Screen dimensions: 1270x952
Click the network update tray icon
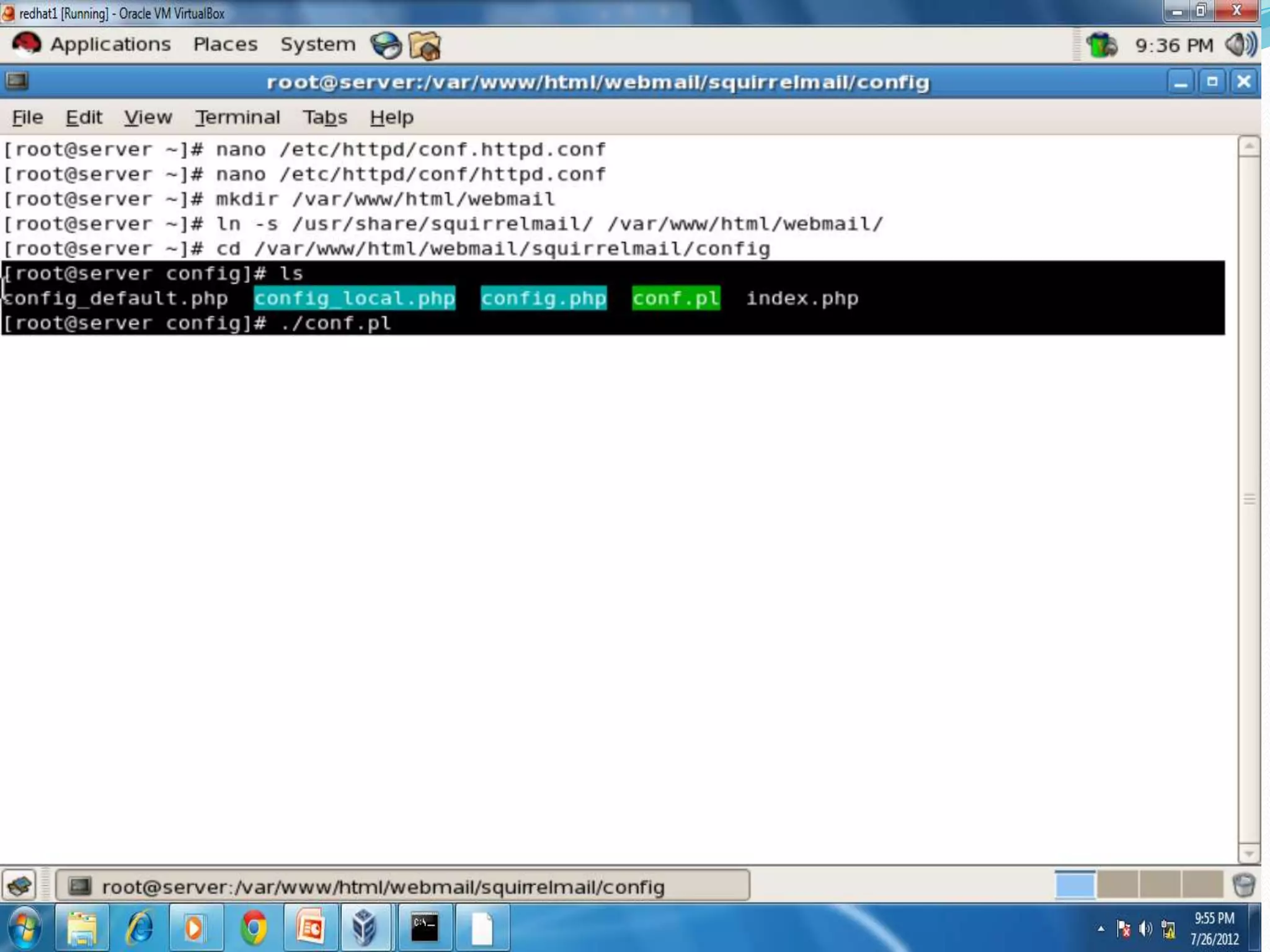(1101, 45)
